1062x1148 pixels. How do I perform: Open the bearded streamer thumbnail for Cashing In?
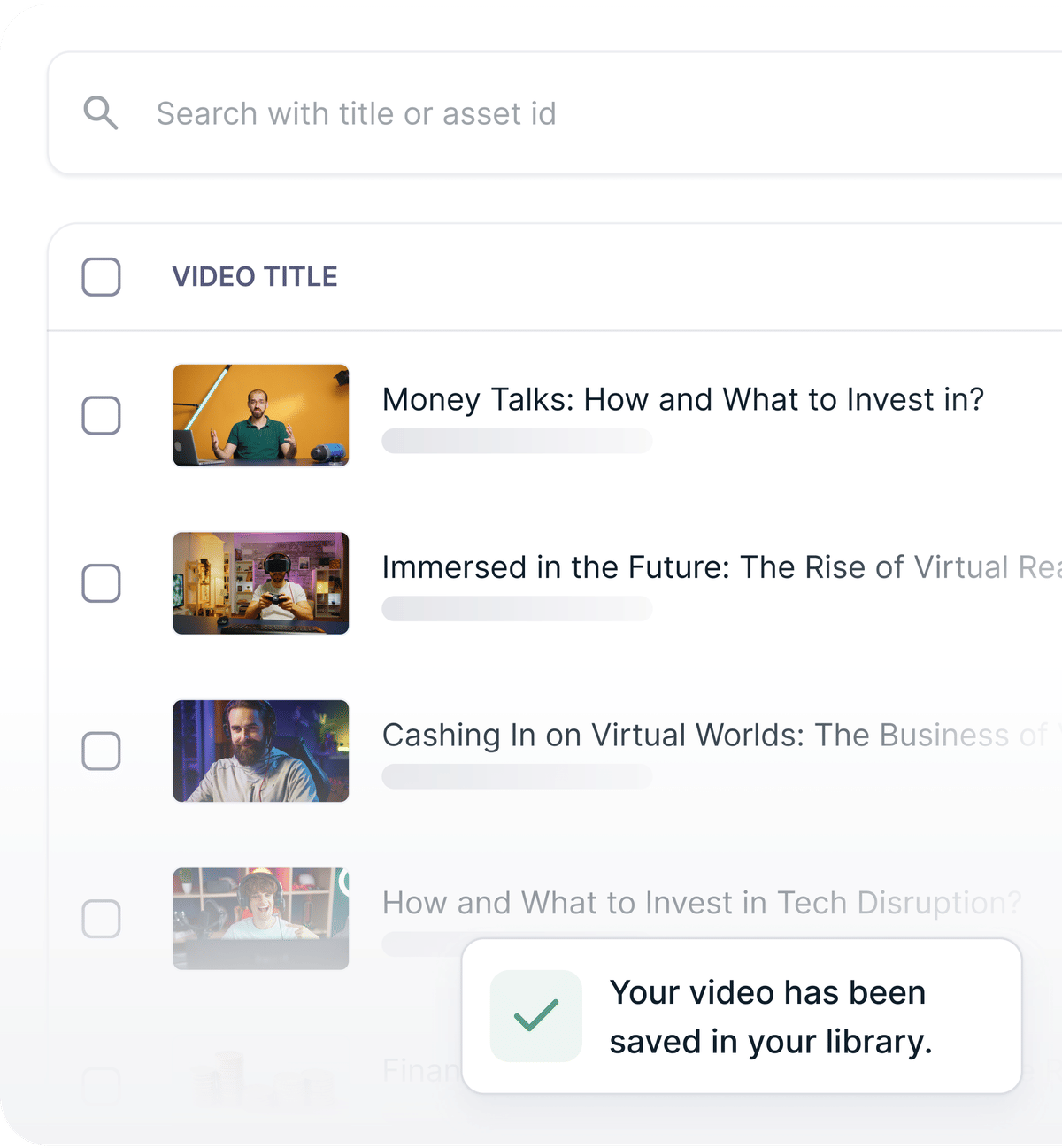(x=260, y=751)
